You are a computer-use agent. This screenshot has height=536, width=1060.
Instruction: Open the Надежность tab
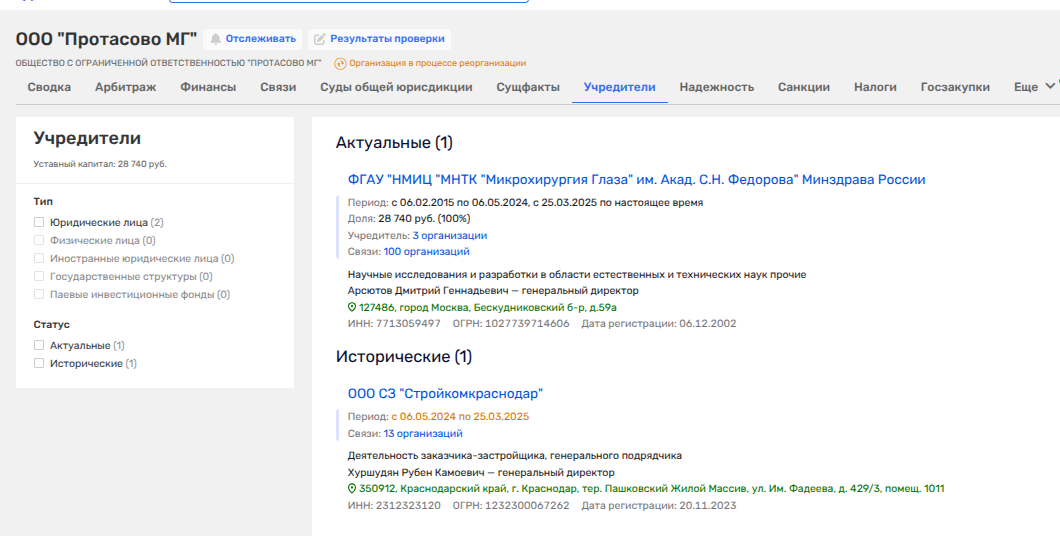pyautogui.click(x=717, y=87)
